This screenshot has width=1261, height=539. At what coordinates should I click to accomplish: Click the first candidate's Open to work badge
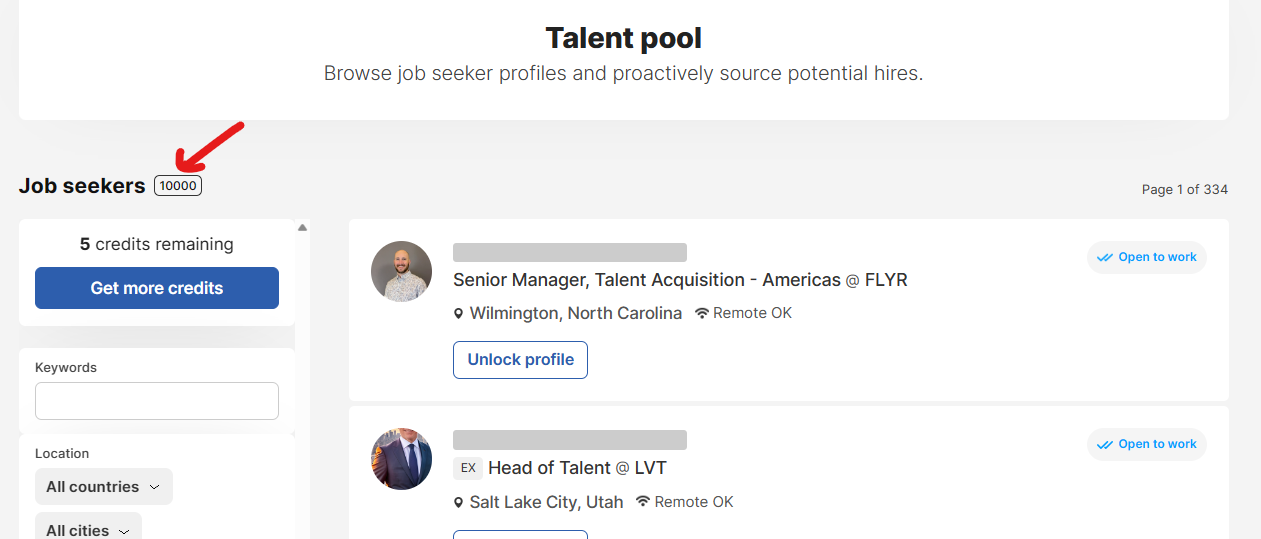tap(1147, 257)
